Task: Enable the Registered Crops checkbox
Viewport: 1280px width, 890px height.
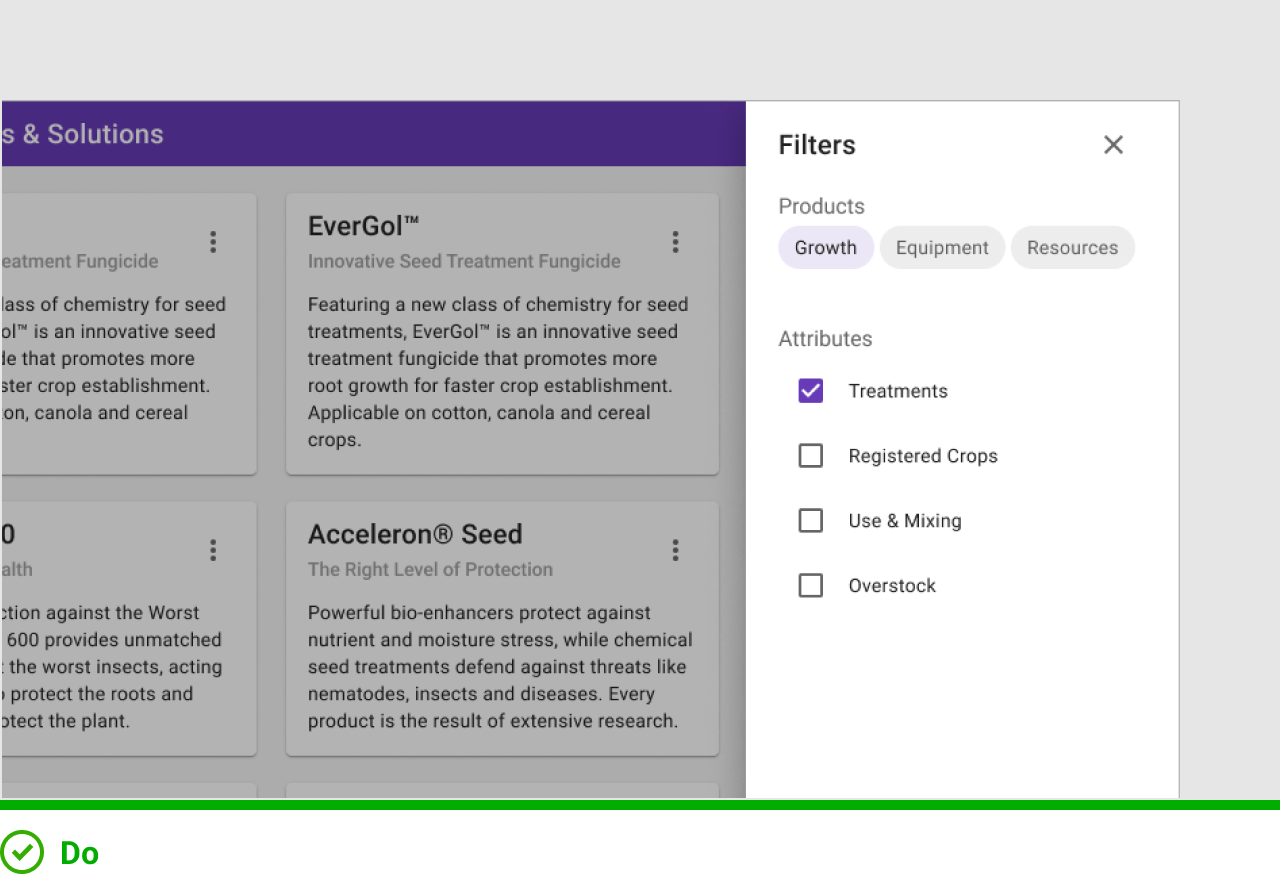Action: [x=811, y=456]
